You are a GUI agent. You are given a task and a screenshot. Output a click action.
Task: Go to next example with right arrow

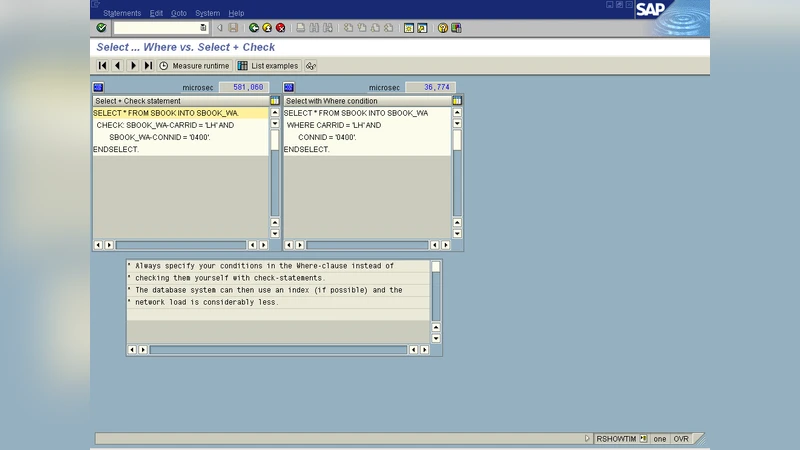[x=133, y=66]
